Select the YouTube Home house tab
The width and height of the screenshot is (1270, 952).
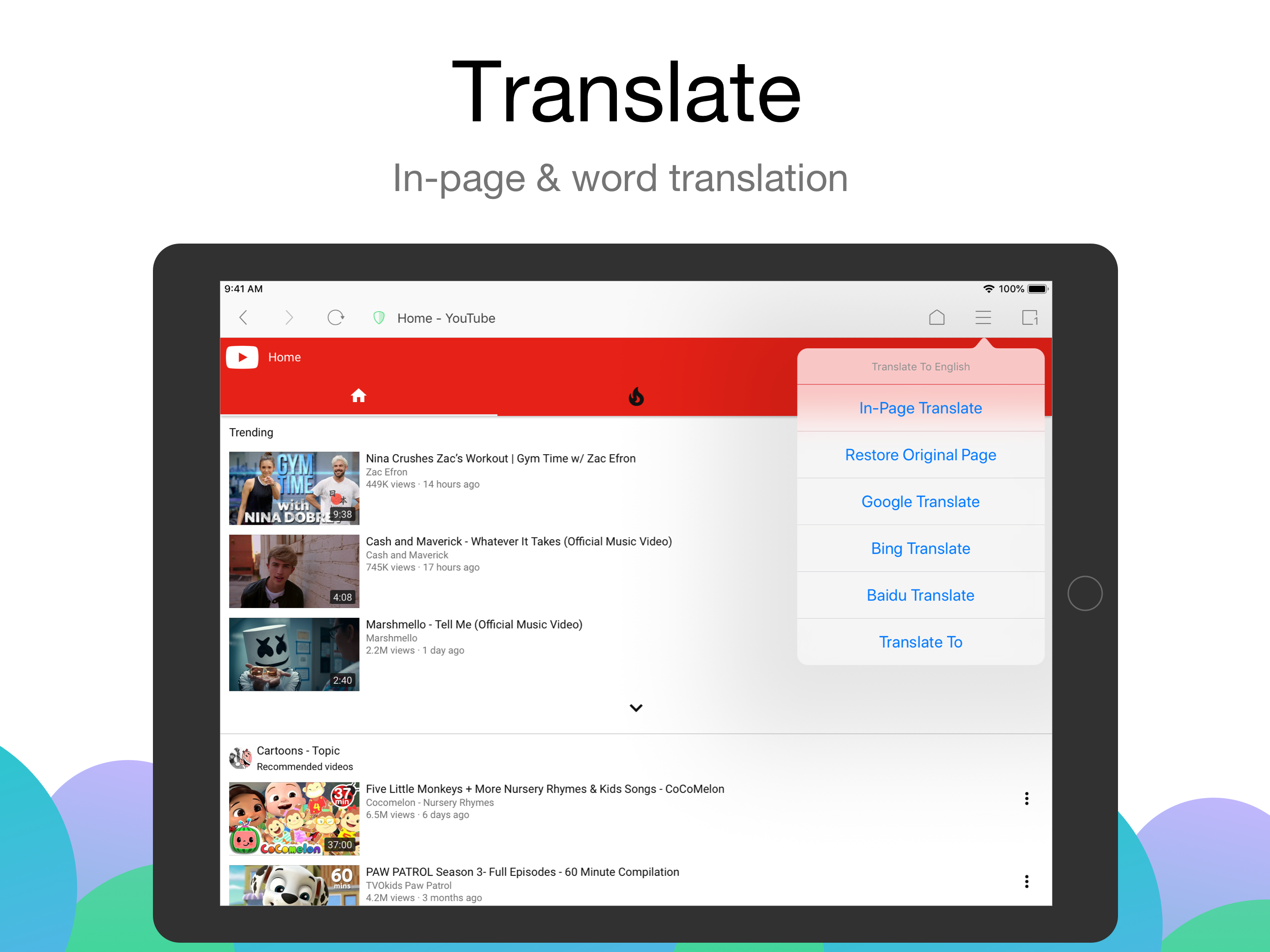point(358,396)
